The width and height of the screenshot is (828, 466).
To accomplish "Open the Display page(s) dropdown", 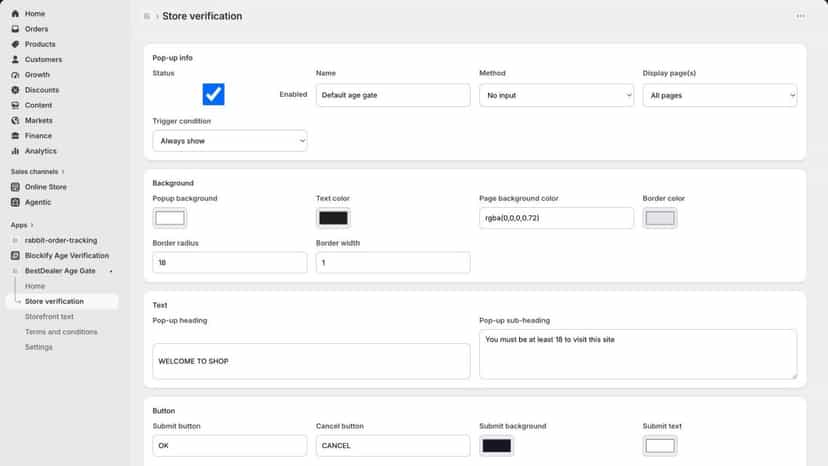I will 719,96.
